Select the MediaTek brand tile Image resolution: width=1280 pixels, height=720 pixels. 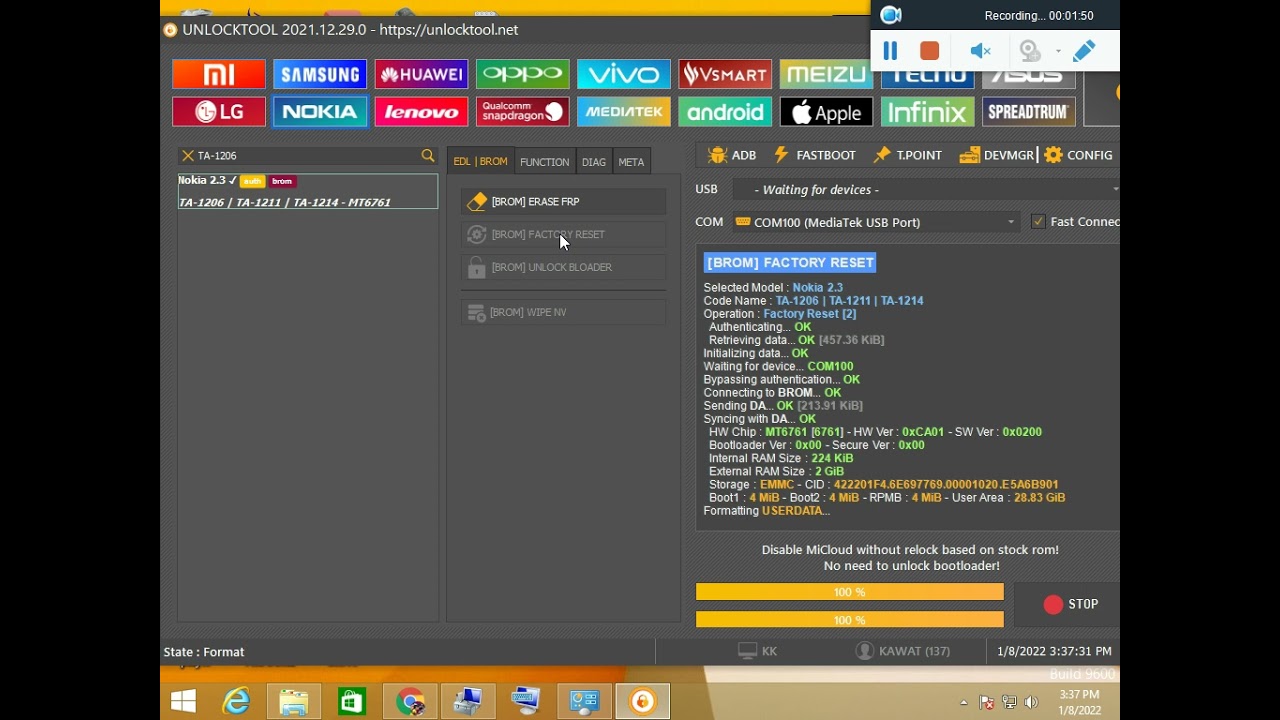click(623, 112)
